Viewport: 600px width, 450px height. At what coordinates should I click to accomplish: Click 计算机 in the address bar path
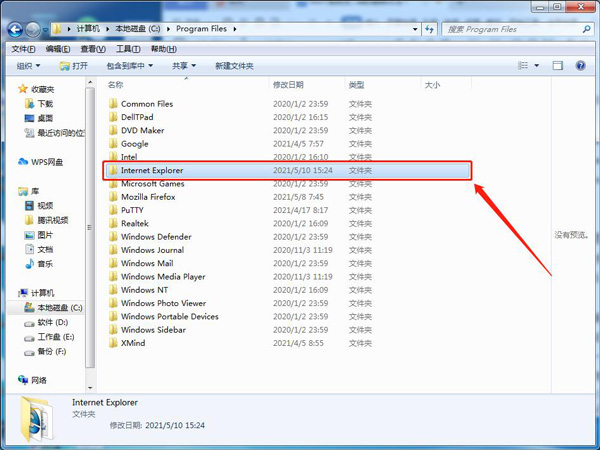coord(88,29)
